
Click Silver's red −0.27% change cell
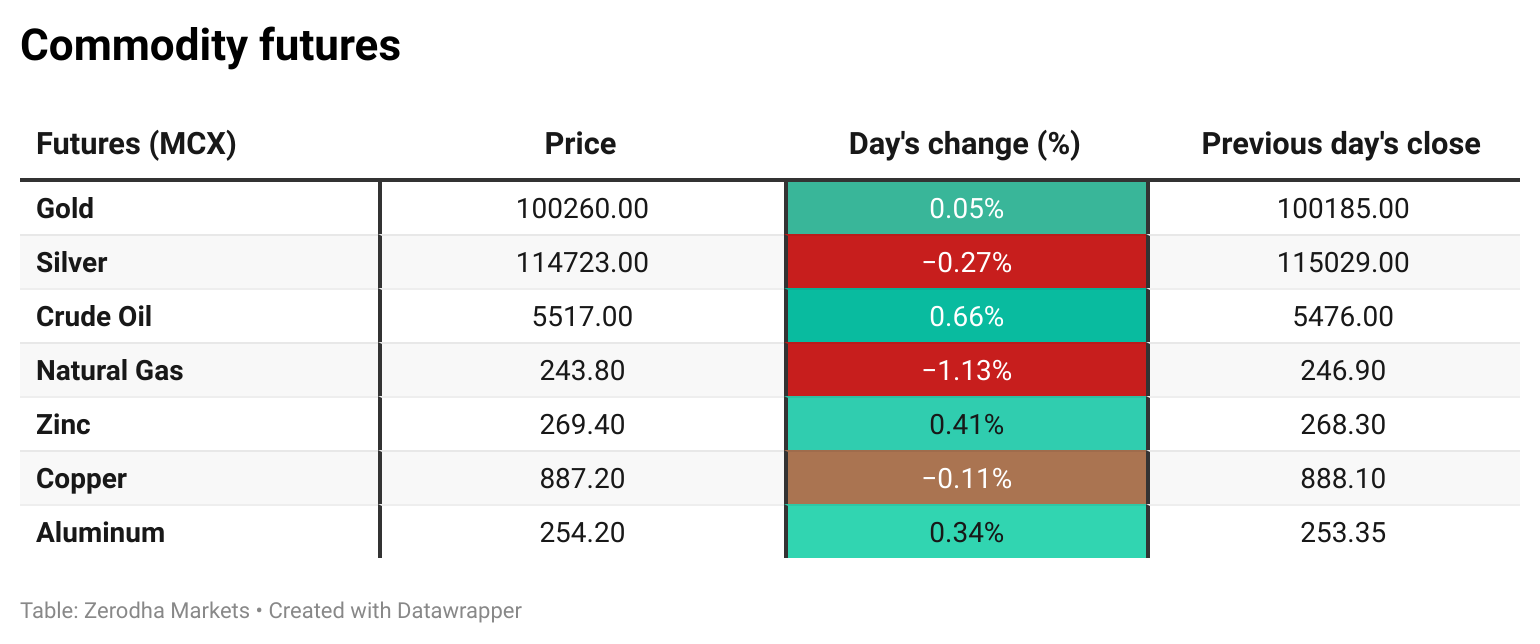tap(966, 263)
